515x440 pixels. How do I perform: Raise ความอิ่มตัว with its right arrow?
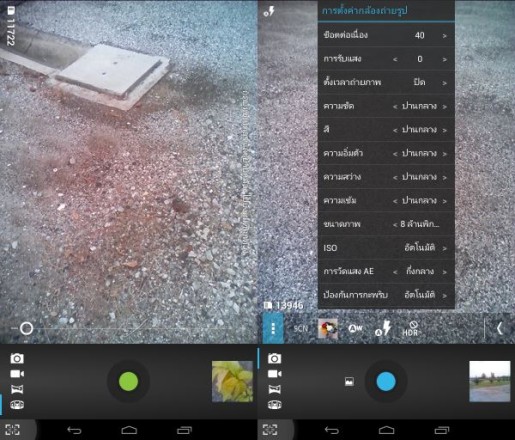pyautogui.click(x=445, y=154)
